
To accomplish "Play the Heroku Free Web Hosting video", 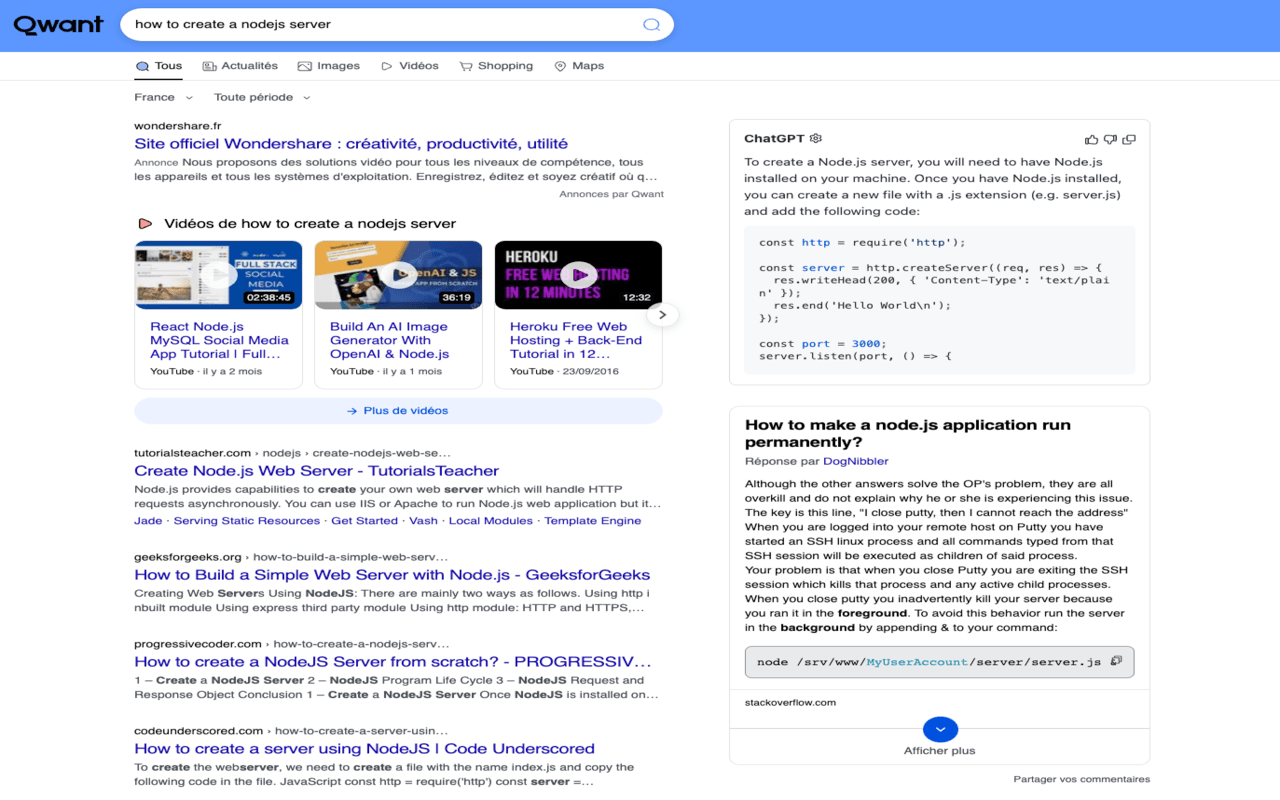I will pos(578,275).
